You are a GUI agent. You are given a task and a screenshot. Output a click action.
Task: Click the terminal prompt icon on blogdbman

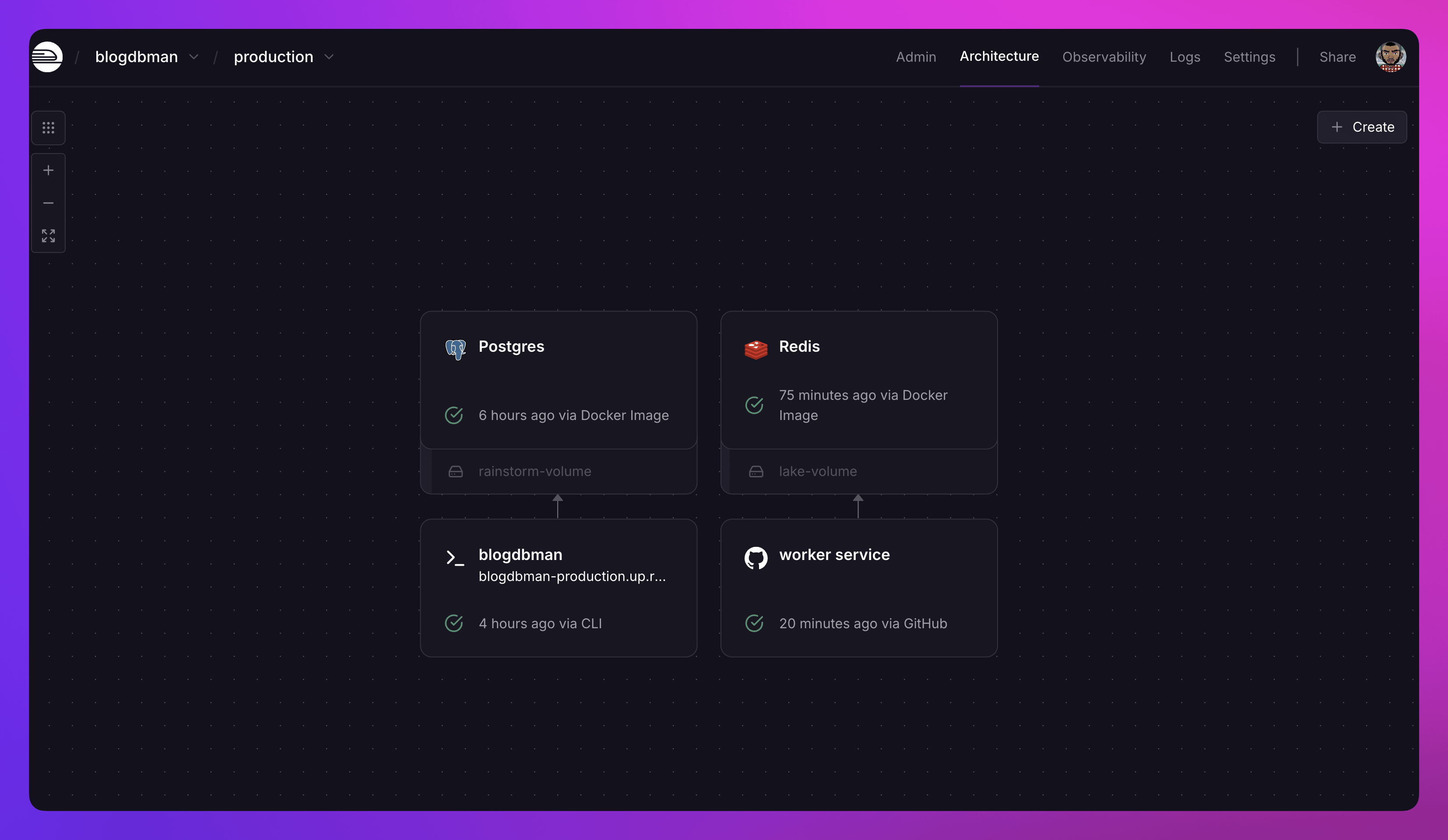pos(455,557)
